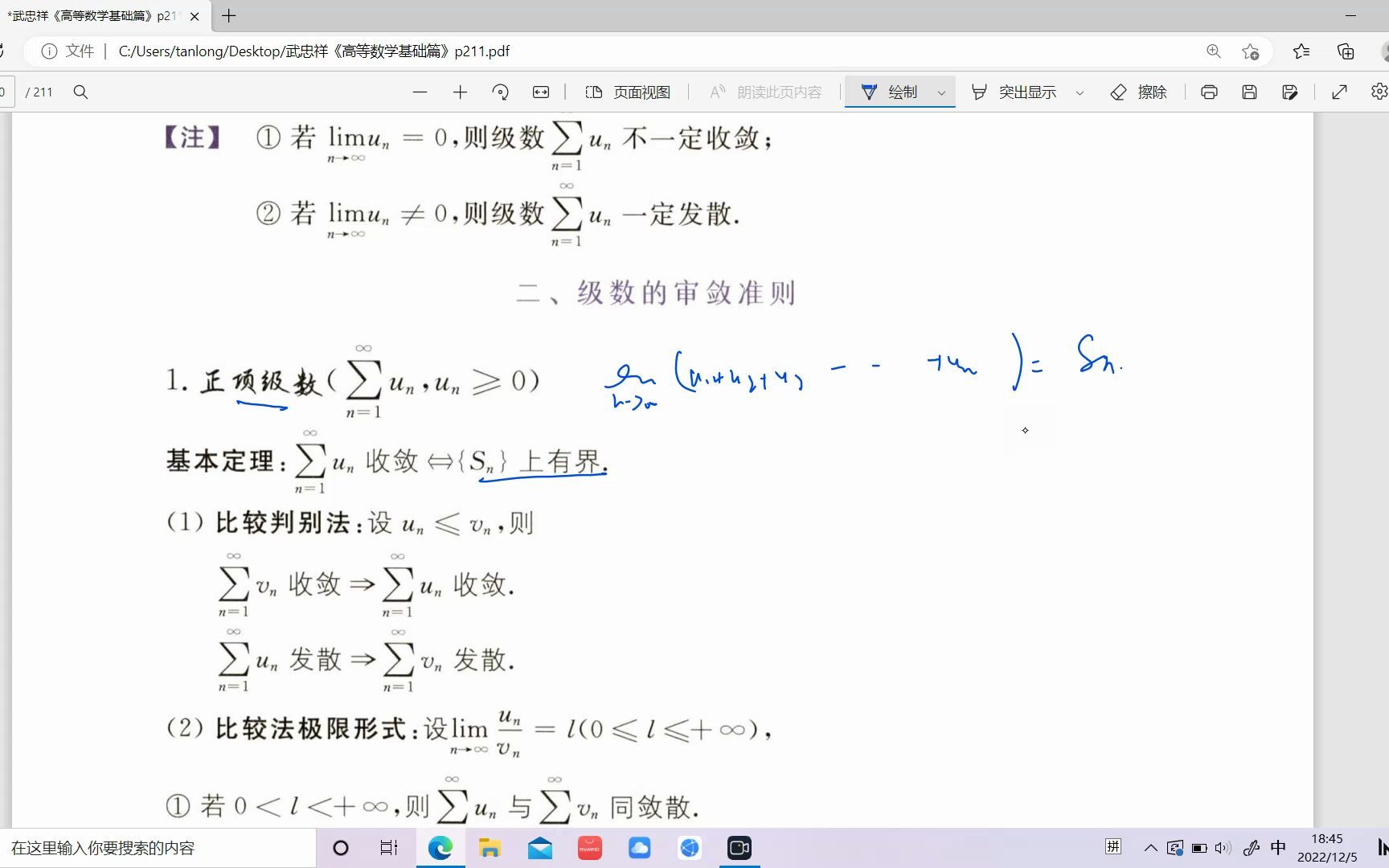Open PDF viewer settings gear
Screen dimensions: 1389x868
tap(1379, 92)
